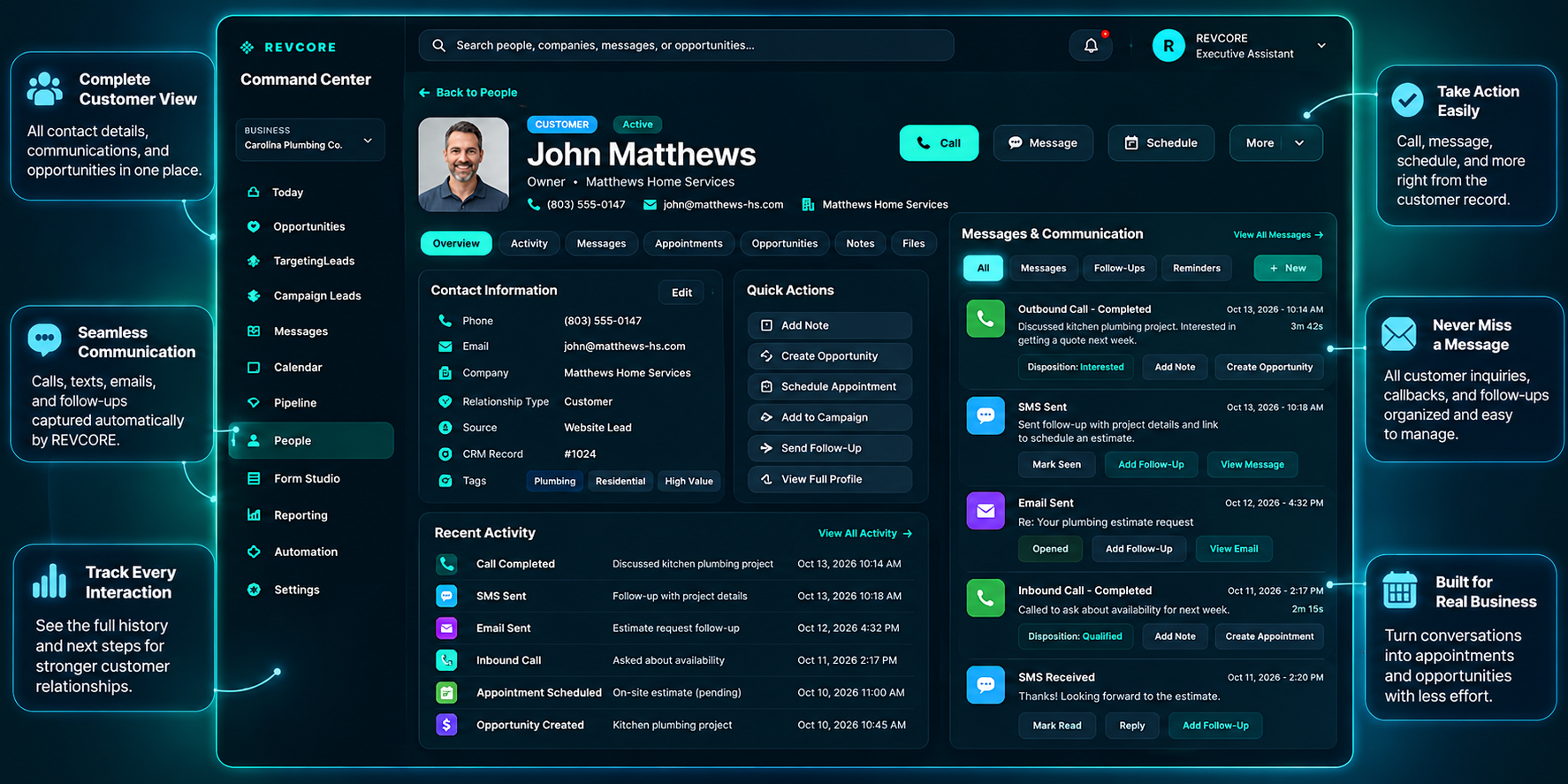Click the Schedule Appointment quick action
1568x784 pixels.
tap(830, 386)
